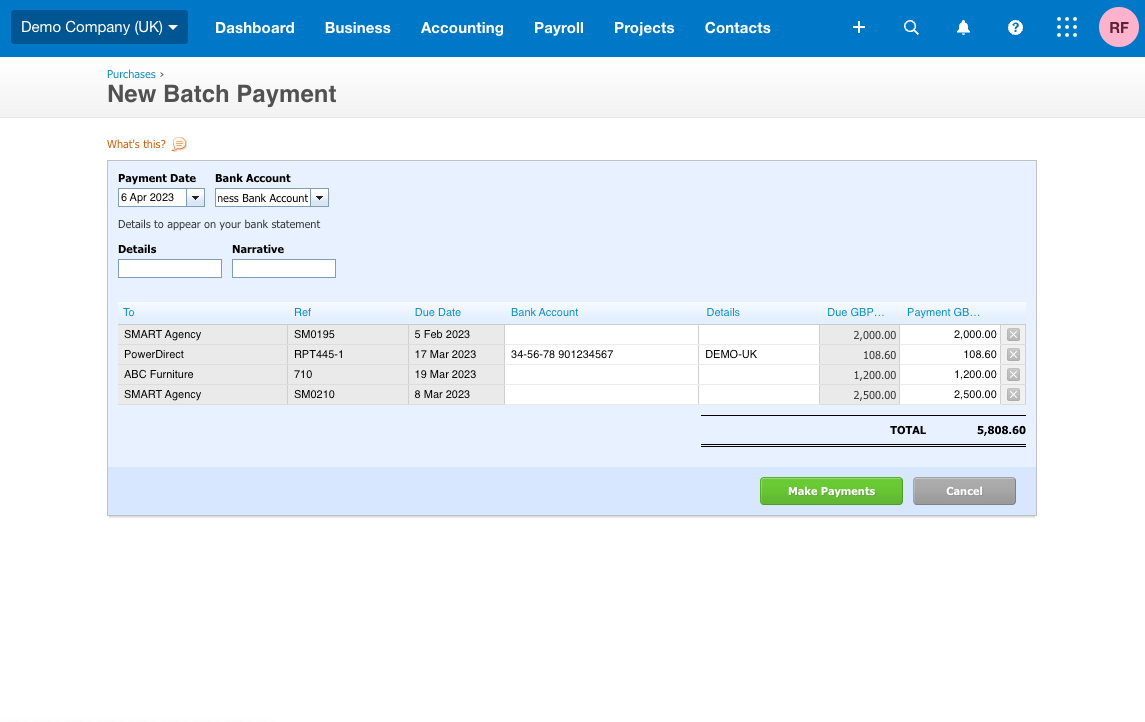View notifications via the bell icon
This screenshot has height=722, width=1145.
pyautogui.click(x=963, y=27)
